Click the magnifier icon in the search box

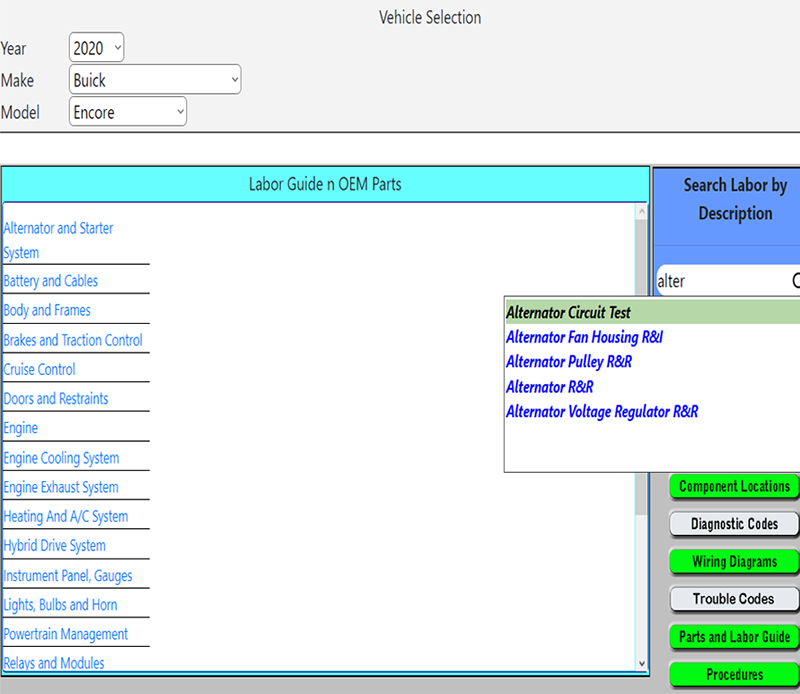793,281
